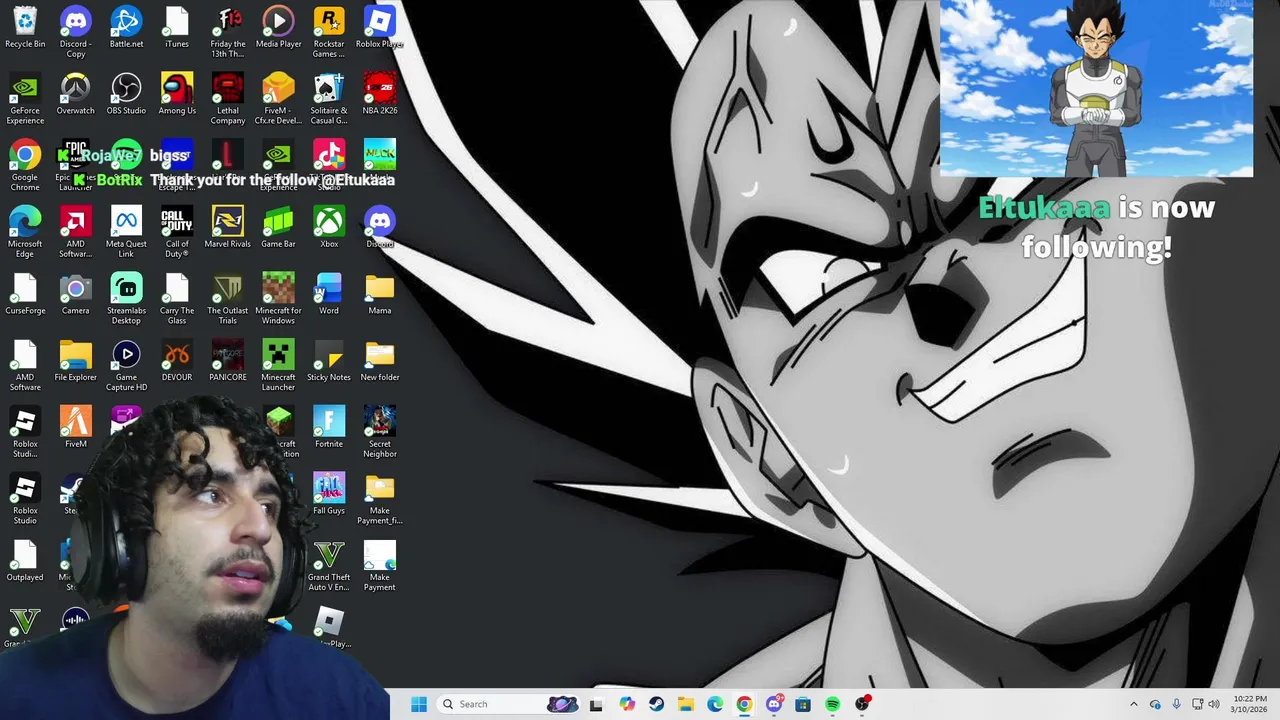Open the Xbox desktop app icon
The height and width of the screenshot is (720, 1280).
329,227
